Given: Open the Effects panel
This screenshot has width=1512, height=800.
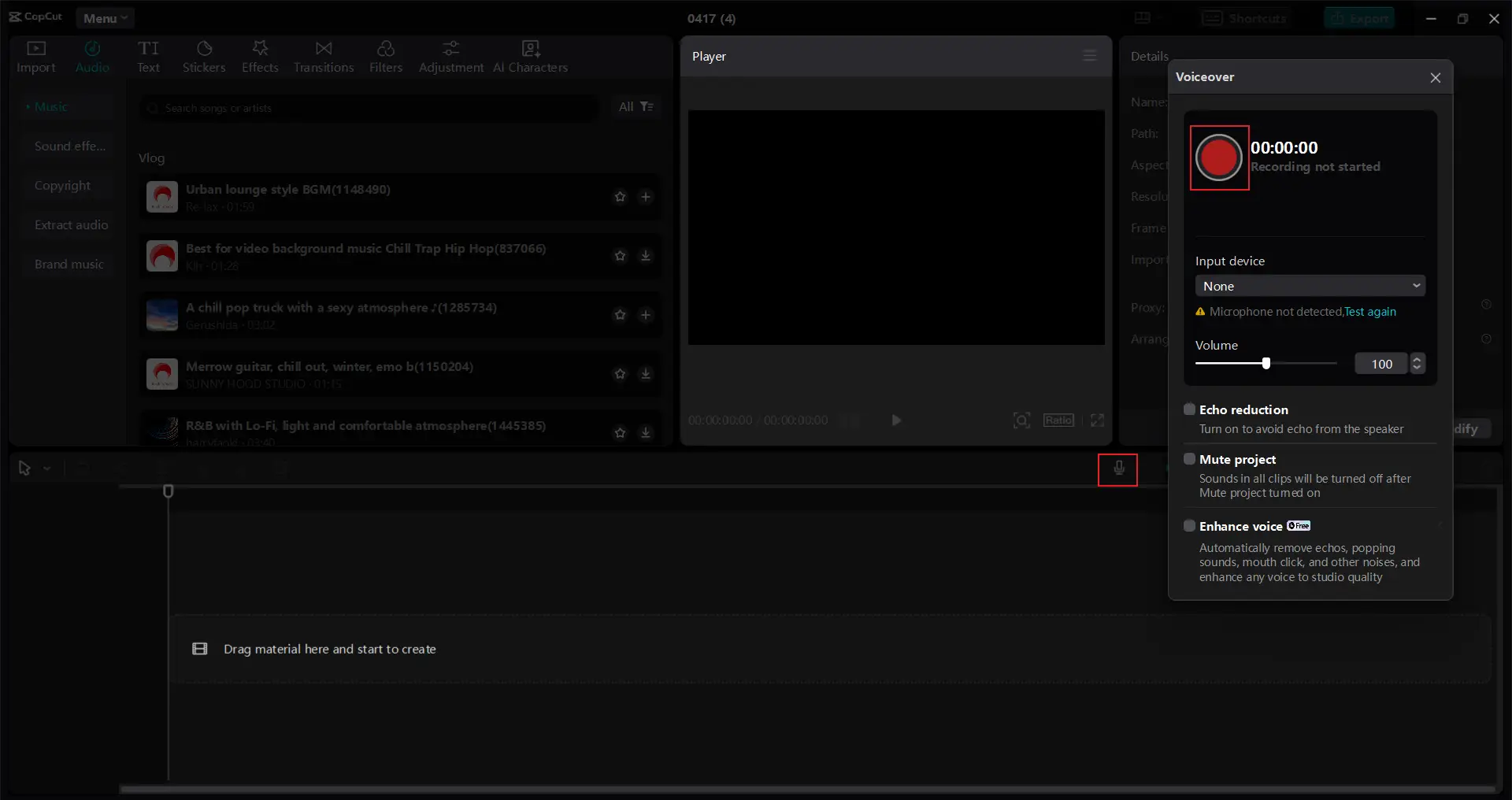Looking at the screenshot, I should pyautogui.click(x=260, y=55).
